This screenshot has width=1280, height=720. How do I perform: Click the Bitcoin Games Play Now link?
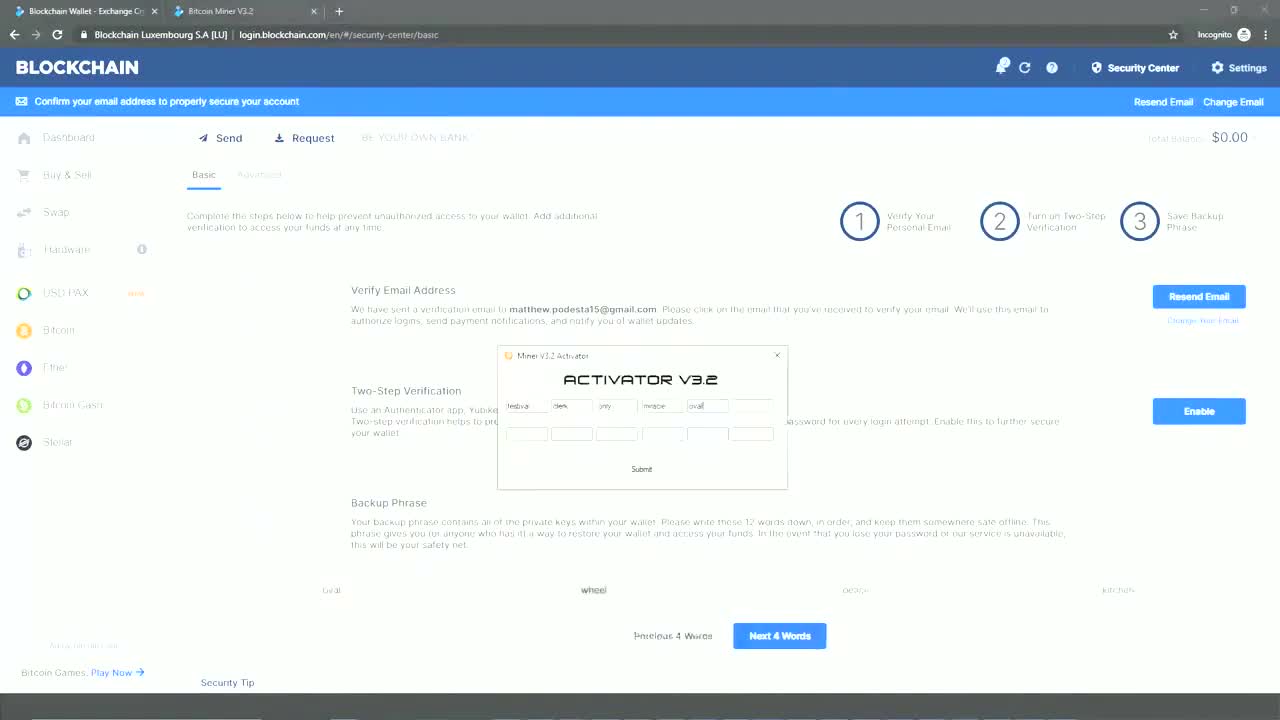118,673
